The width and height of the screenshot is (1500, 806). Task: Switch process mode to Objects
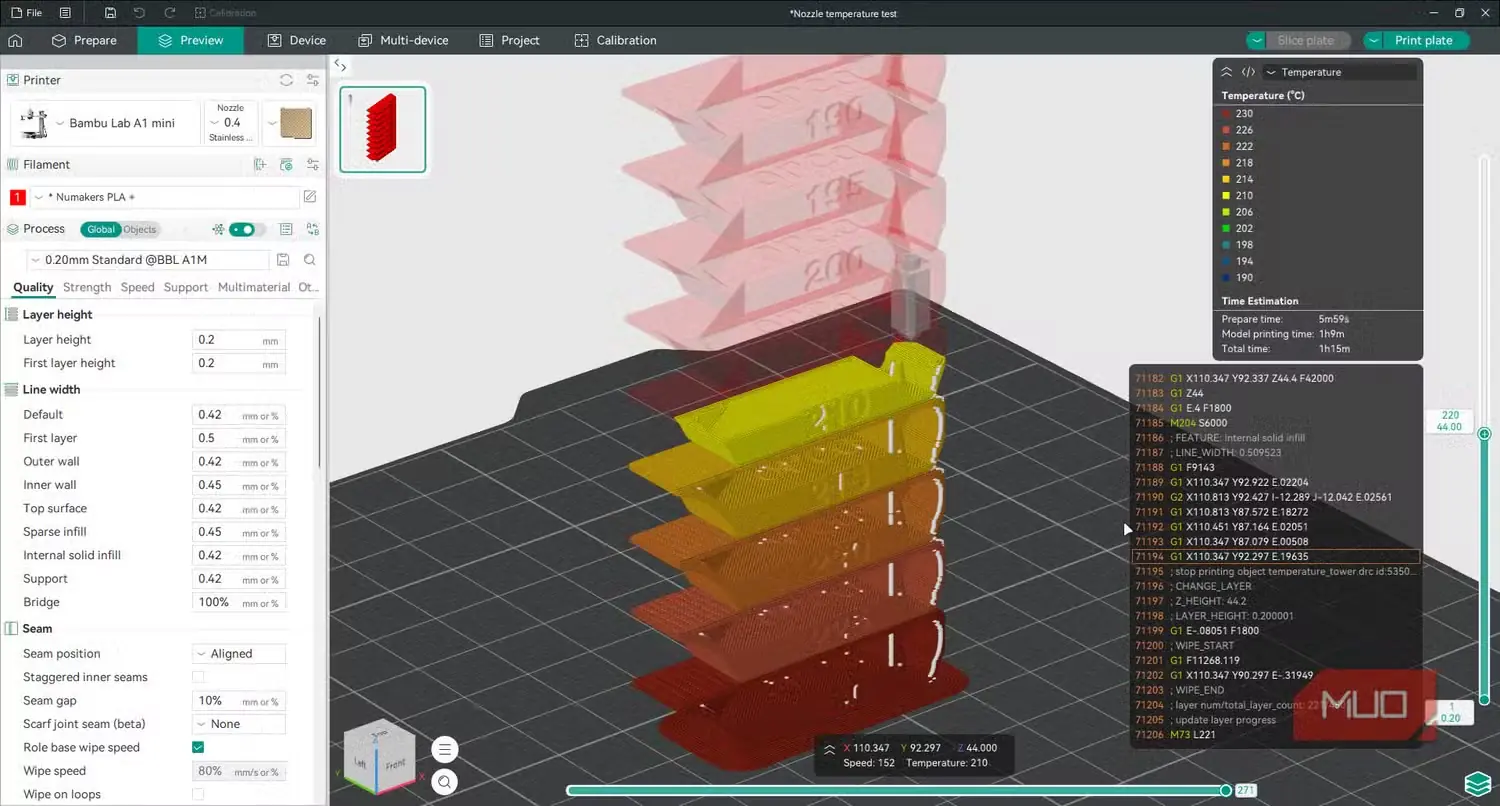[x=139, y=229]
